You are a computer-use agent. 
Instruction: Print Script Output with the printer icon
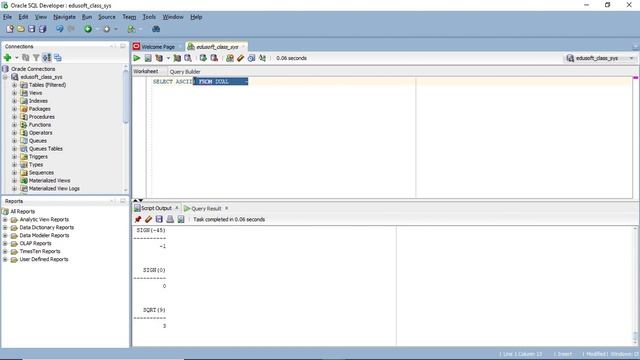click(170, 220)
